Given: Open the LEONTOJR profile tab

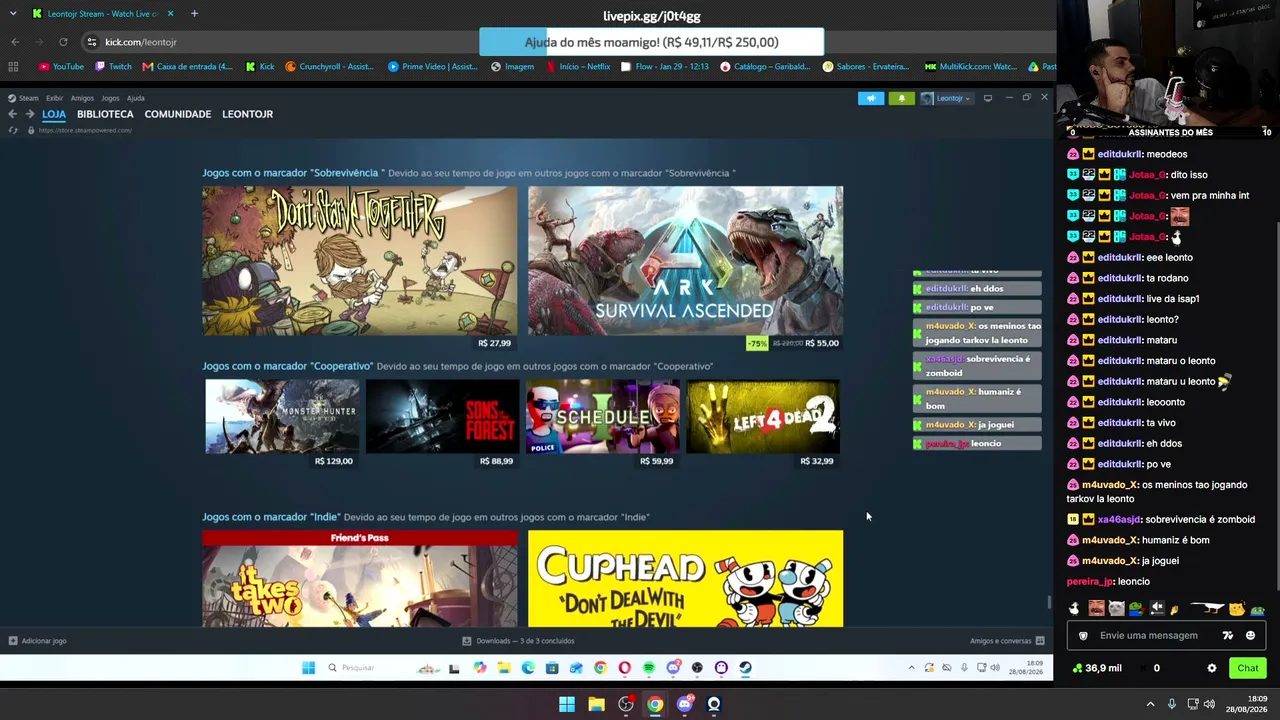Looking at the screenshot, I should coord(247,114).
